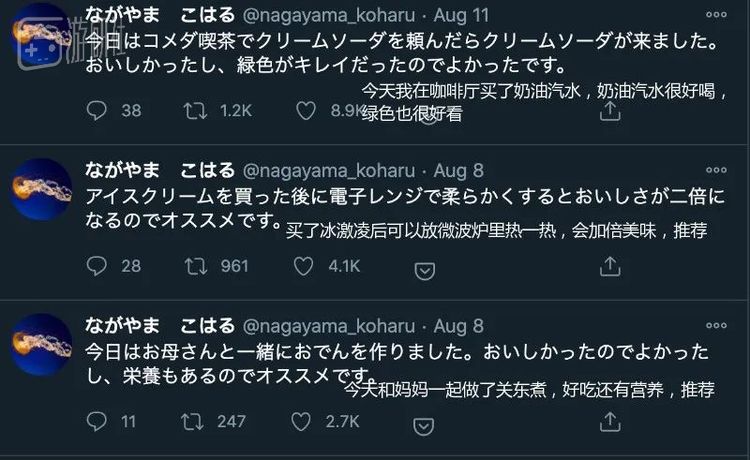Image resolution: width=750 pixels, height=460 pixels.
Task: Click reply icon showing 28 replies
Action: (96, 266)
